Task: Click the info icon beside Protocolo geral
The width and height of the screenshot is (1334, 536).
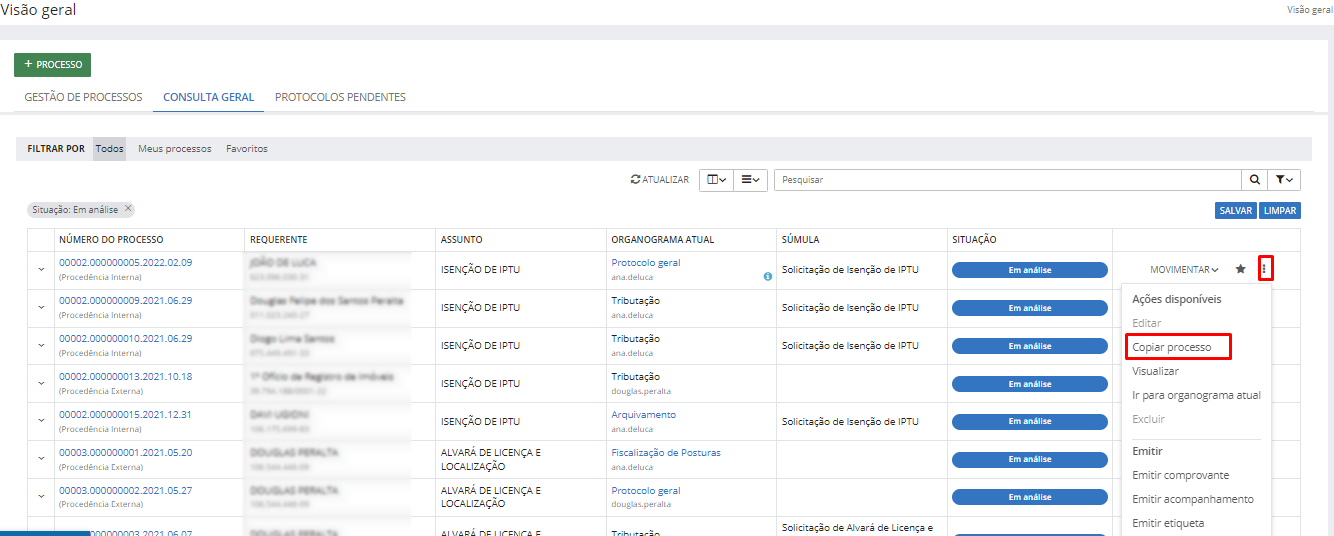Action: pyautogui.click(x=768, y=277)
